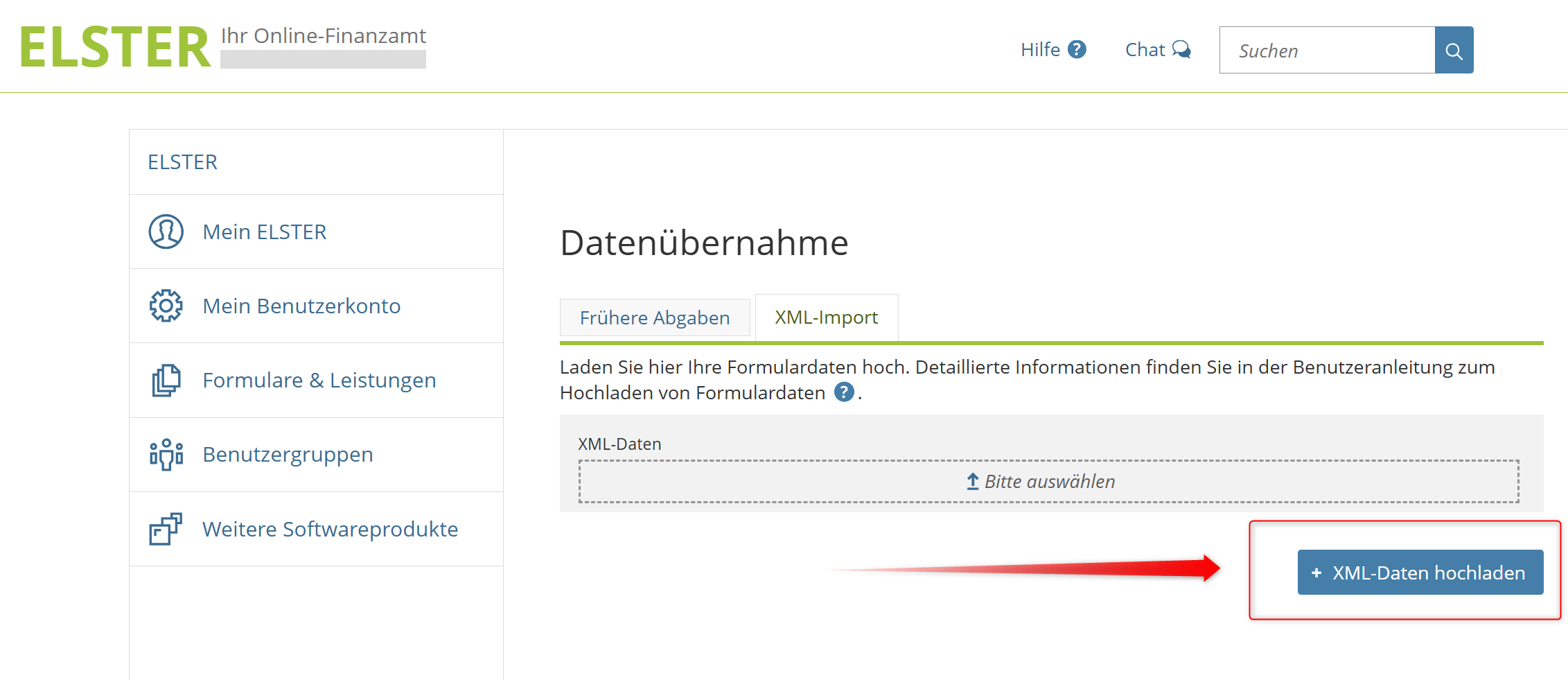This screenshot has width=1568, height=680.
Task: Click the speech bubble icon beside Chat
Action: [1181, 50]
